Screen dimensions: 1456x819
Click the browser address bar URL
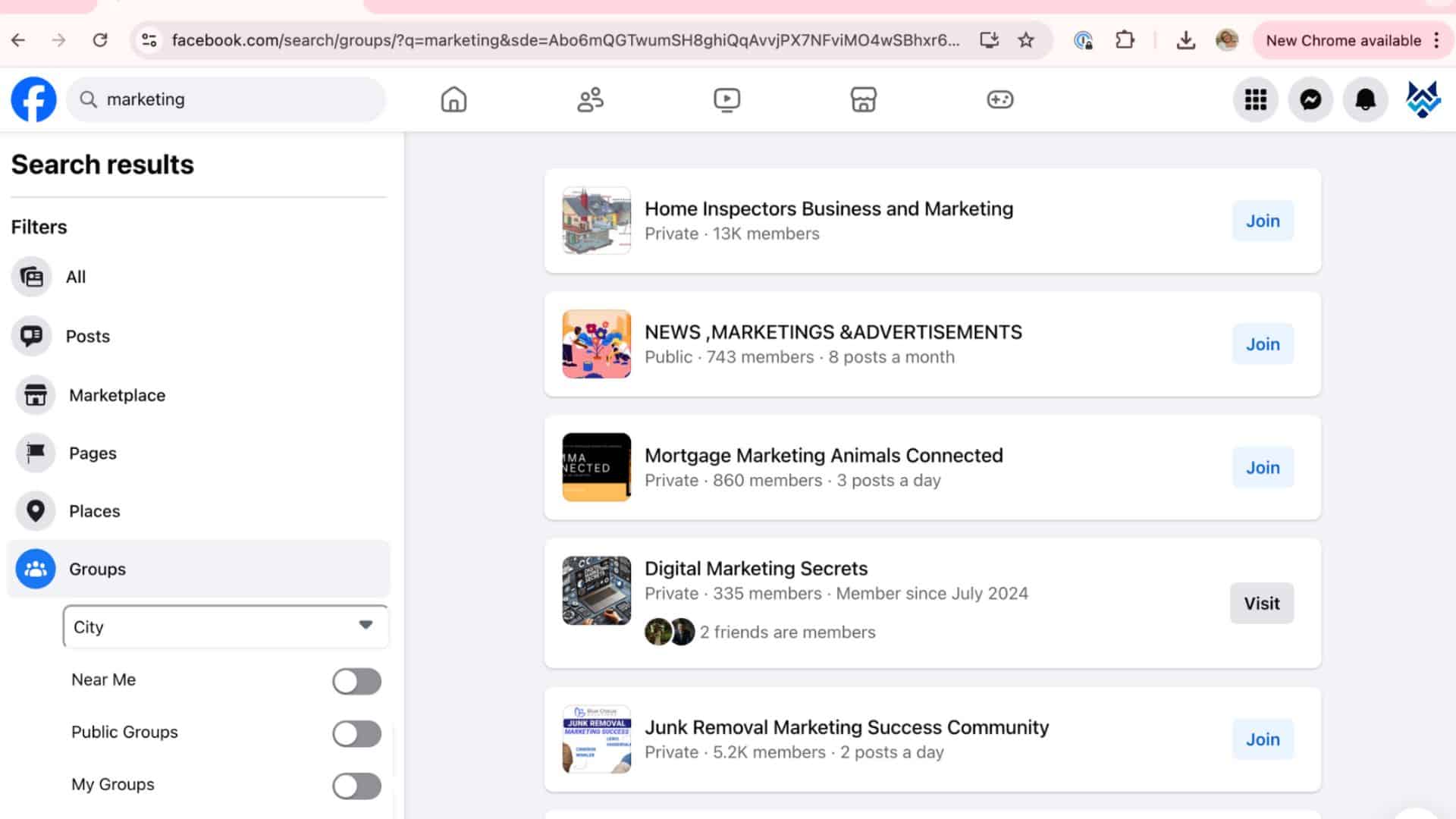tap(565, 40)
